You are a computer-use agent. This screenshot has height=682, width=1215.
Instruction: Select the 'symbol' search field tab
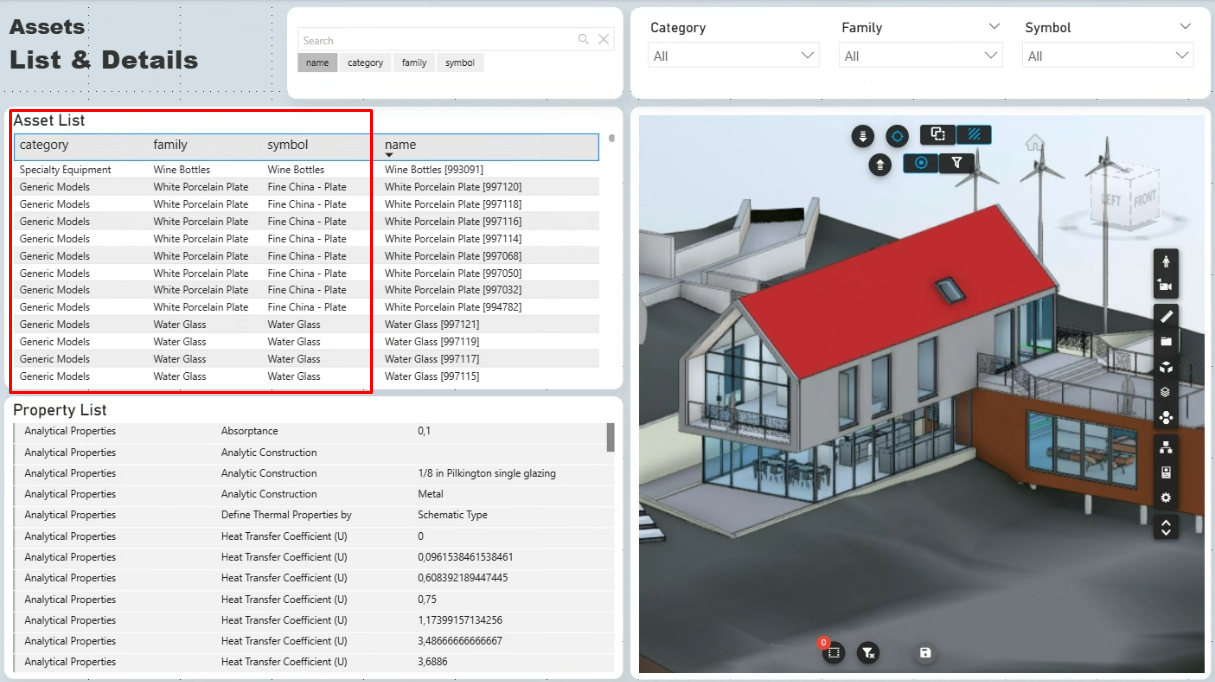pos(460,63)
